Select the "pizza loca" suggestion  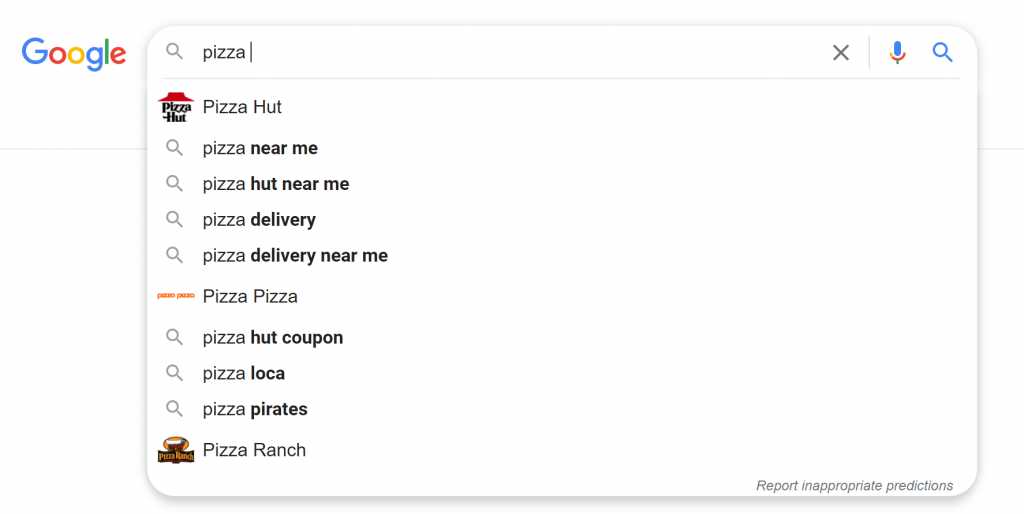pyautogui.click(x=562, y=374)
